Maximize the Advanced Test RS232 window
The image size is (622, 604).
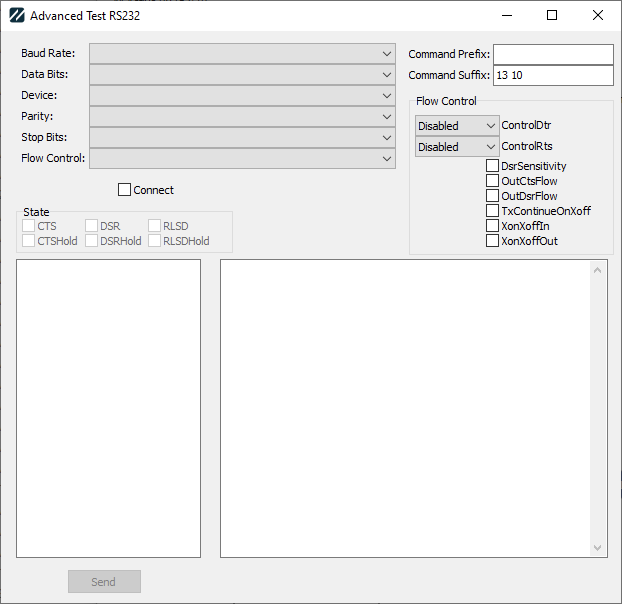[552, 16]
